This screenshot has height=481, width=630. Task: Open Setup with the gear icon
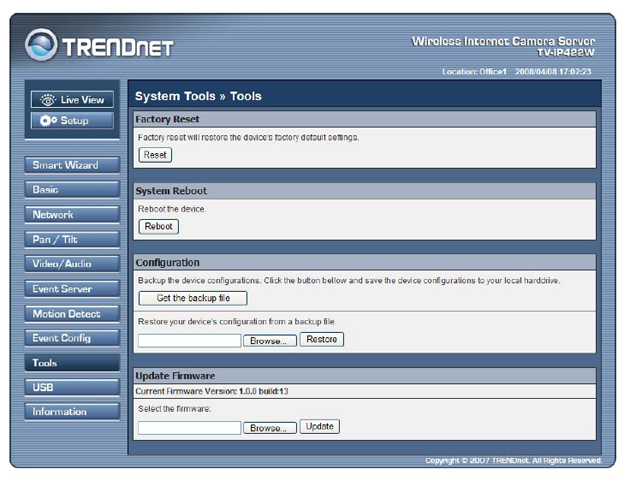tap(72, 121)
